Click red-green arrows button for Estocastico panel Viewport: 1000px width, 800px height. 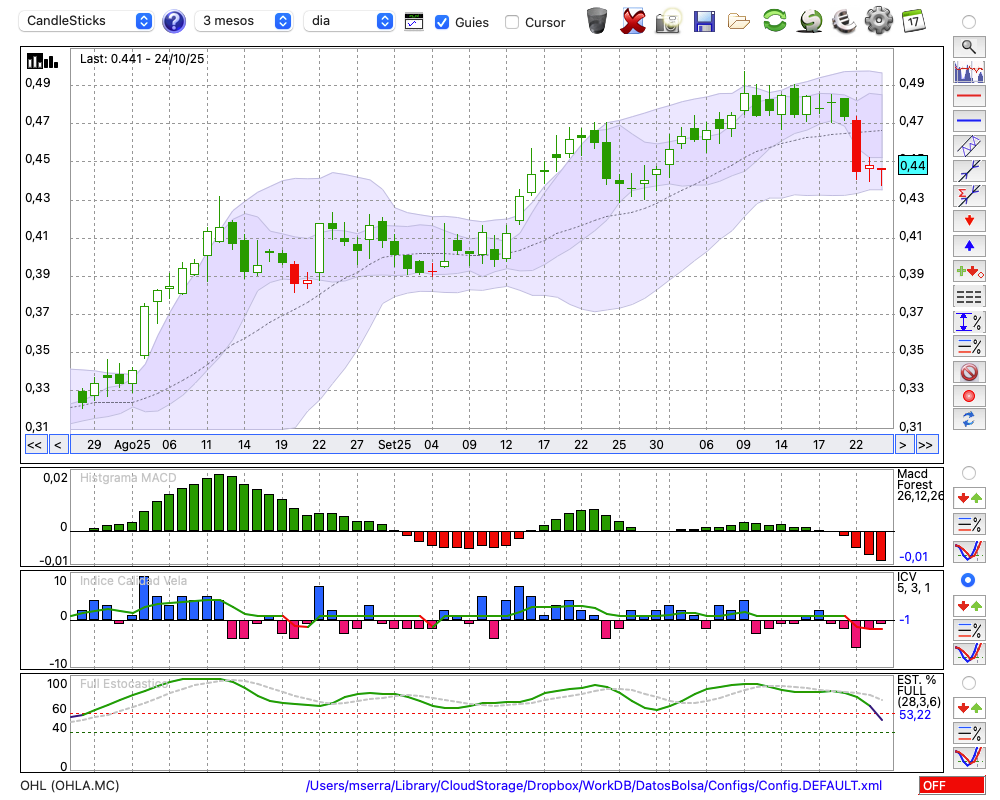969,707
